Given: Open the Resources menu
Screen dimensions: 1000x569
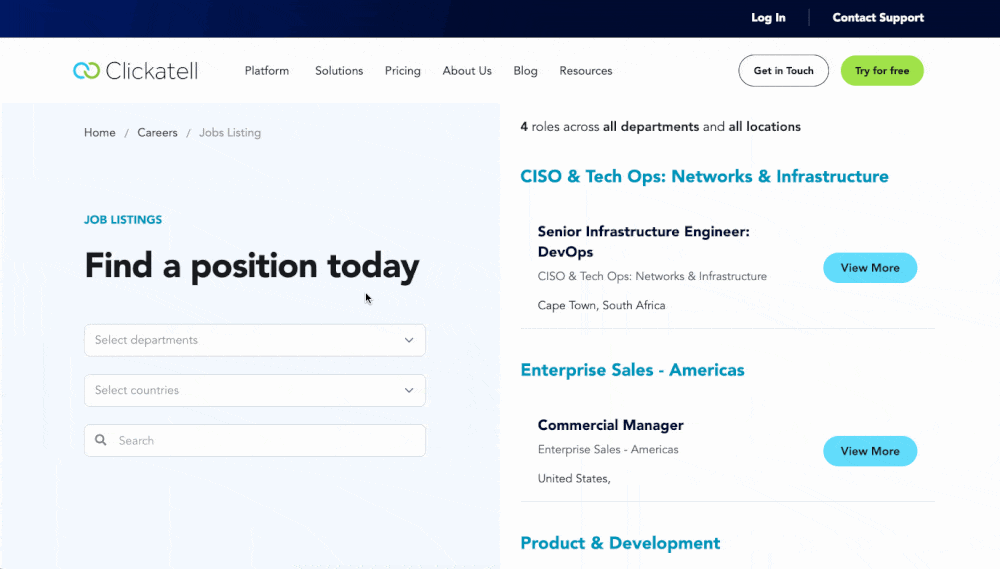Looking at the screenshot, I should click(x=585, y=71).
